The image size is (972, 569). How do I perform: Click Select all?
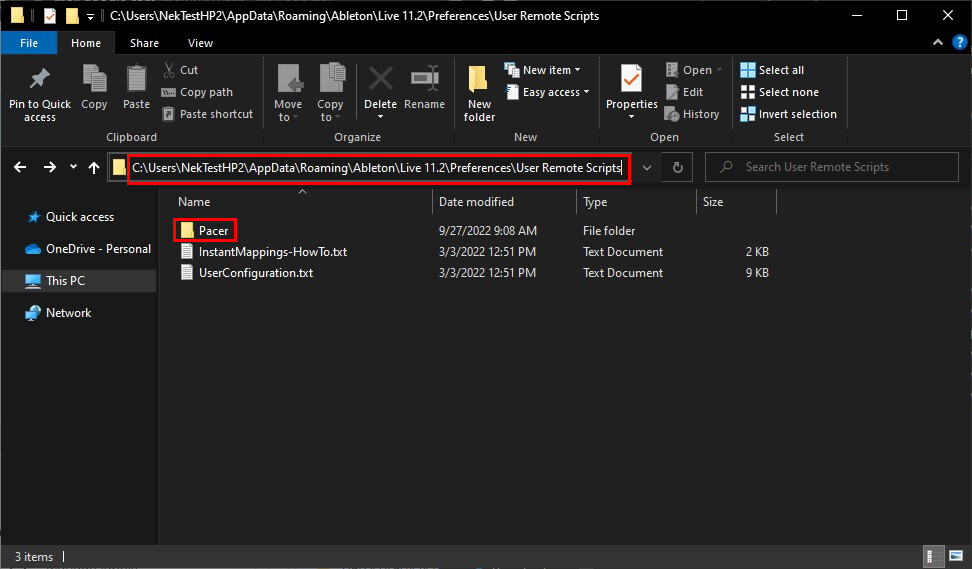[x=772, y=70]
